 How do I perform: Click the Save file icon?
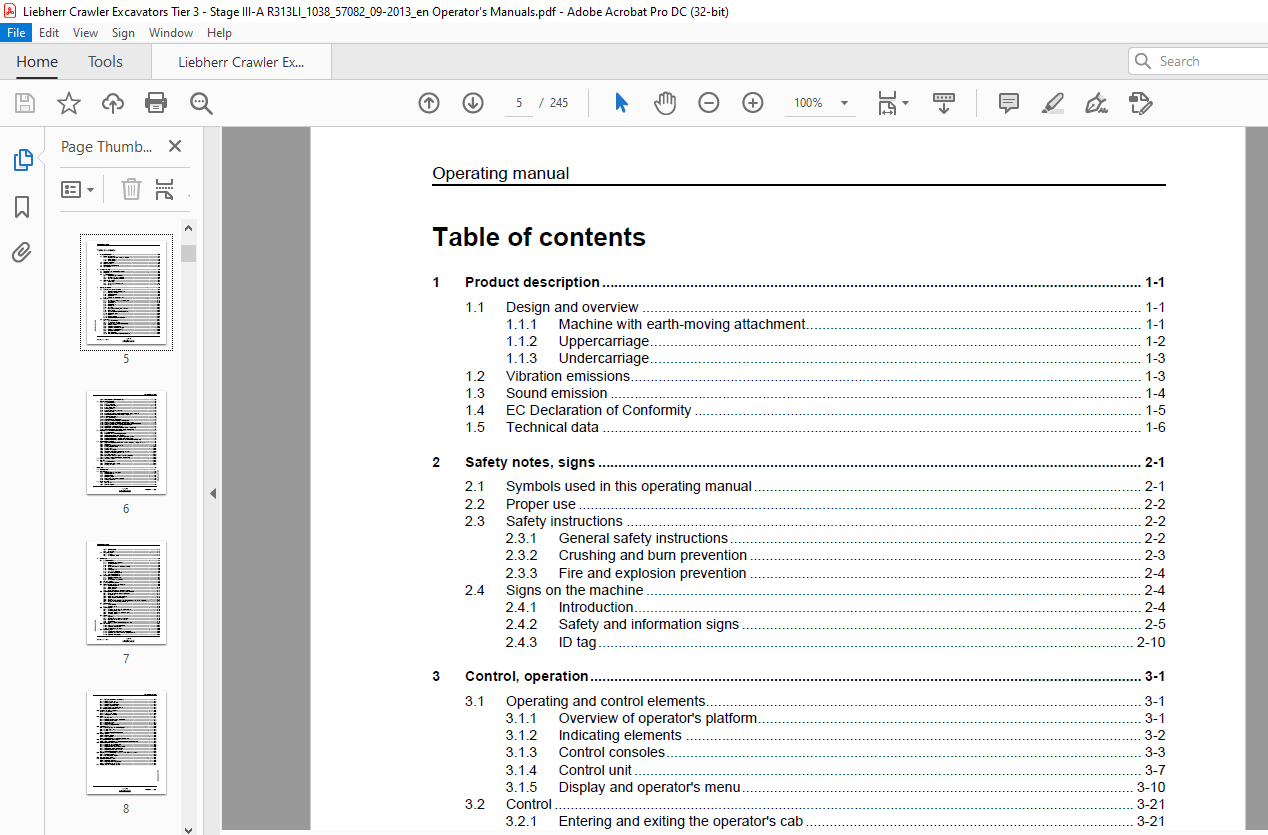point(25,103)
